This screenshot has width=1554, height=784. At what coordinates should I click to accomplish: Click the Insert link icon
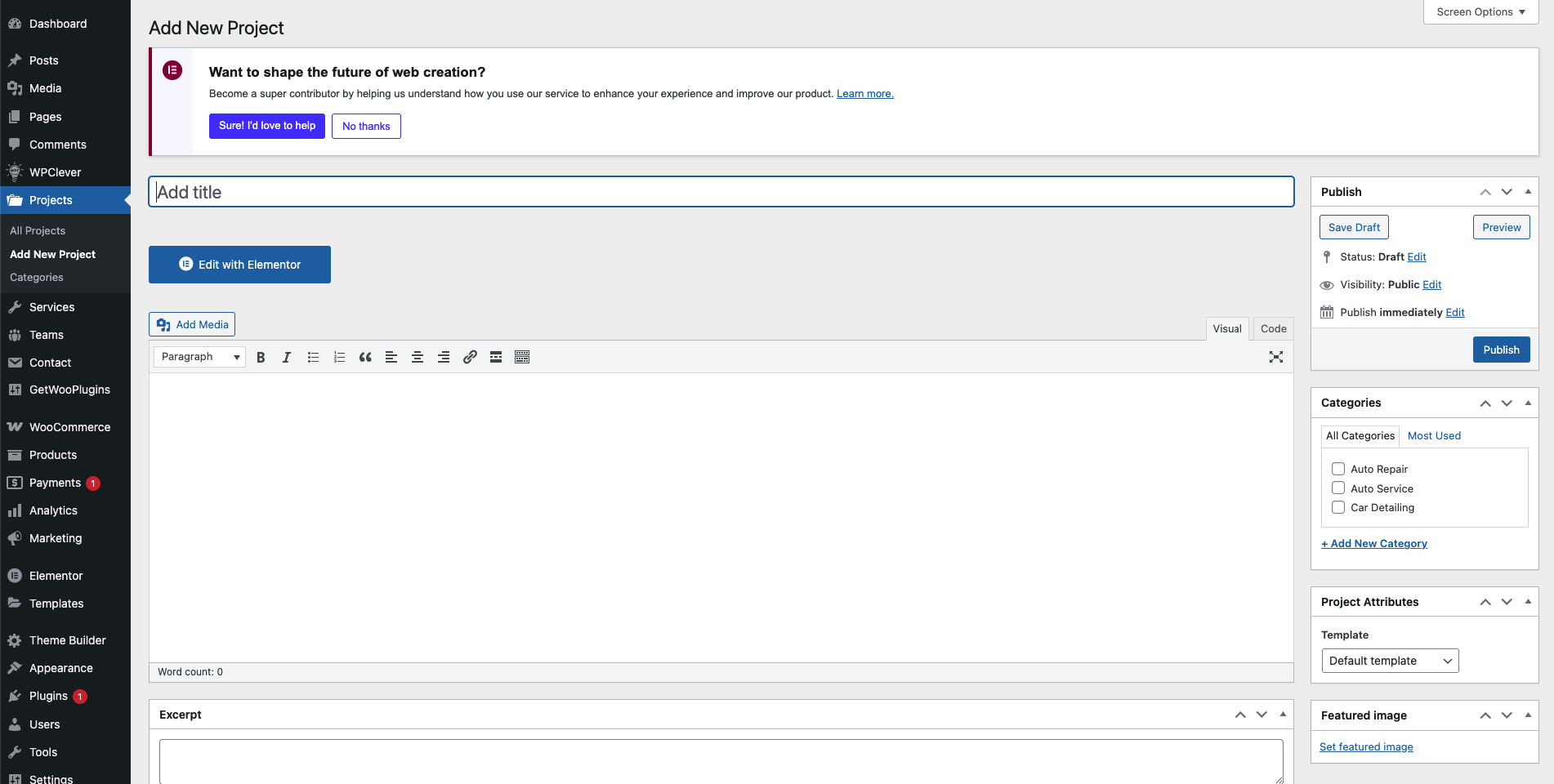470,357
